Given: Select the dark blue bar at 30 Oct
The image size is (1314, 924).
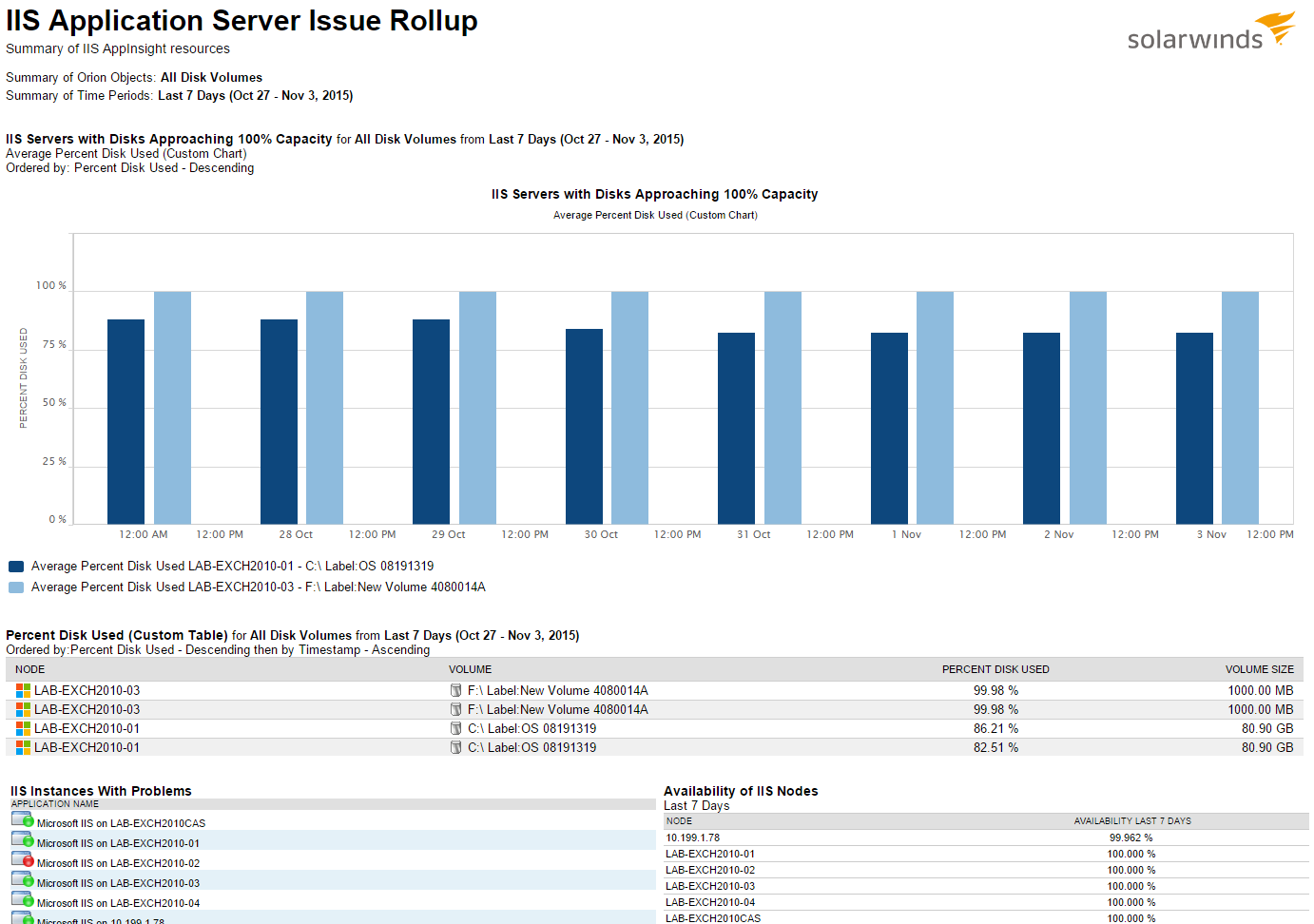Looking at the screenshot, I should coord(584,426).
